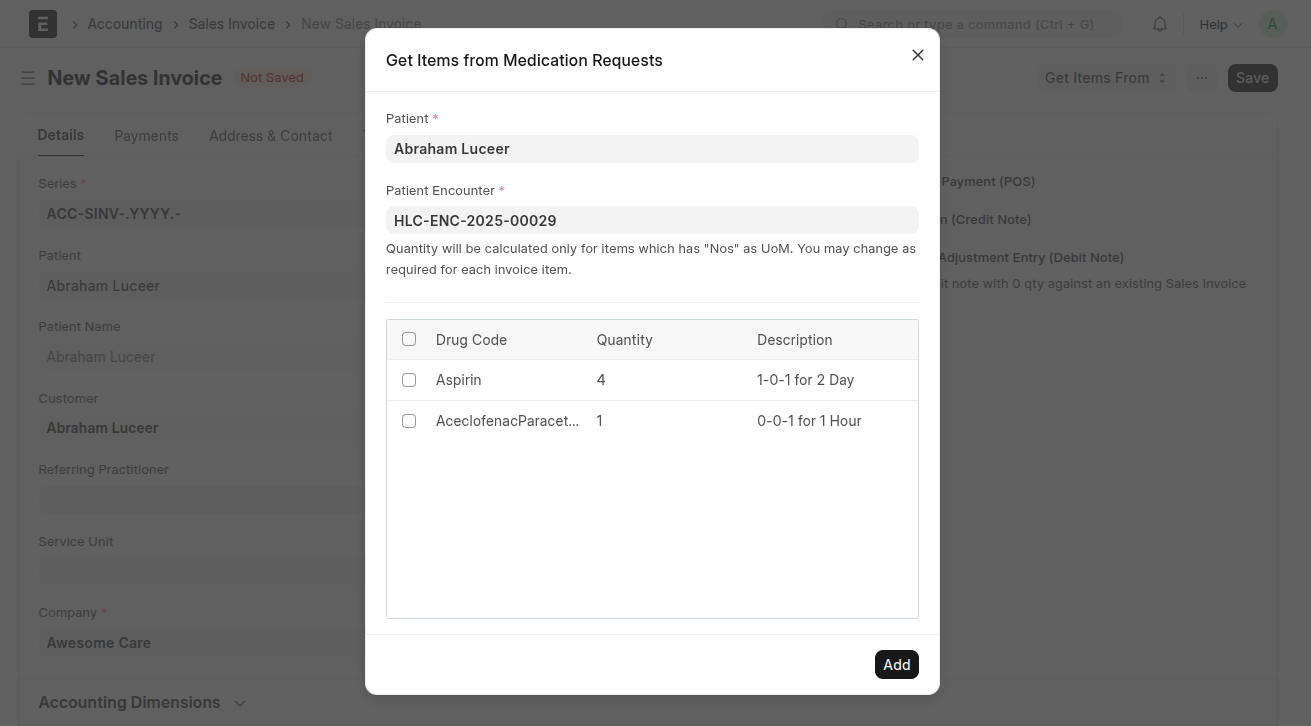Click the Description column header

(795, 340)
